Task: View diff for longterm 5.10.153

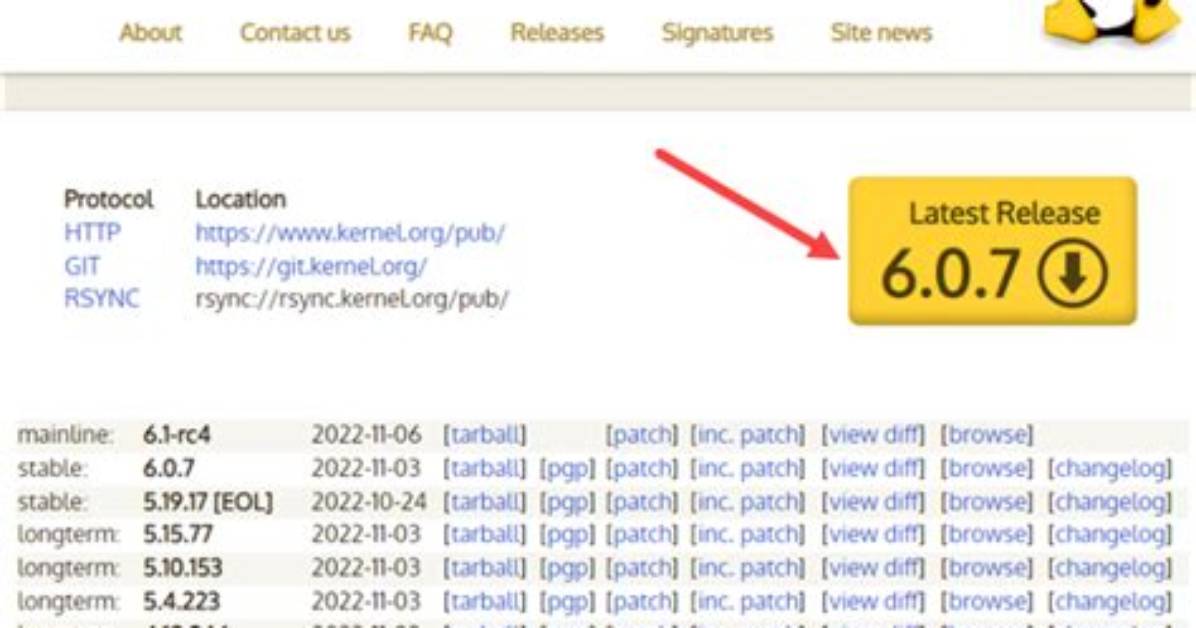Action: [x=873, y=568]
